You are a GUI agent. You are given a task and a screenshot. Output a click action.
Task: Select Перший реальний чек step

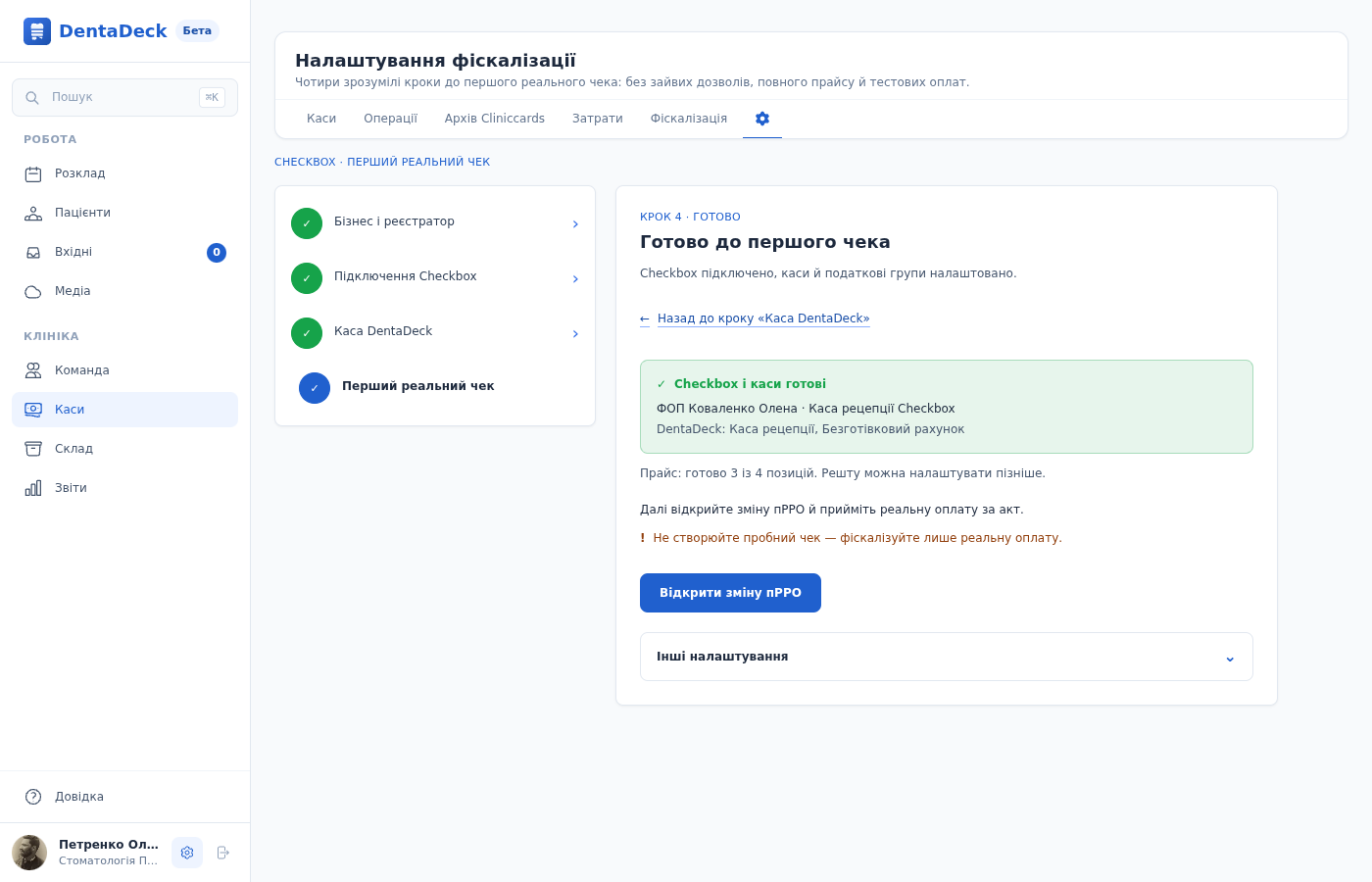(435, 388)
